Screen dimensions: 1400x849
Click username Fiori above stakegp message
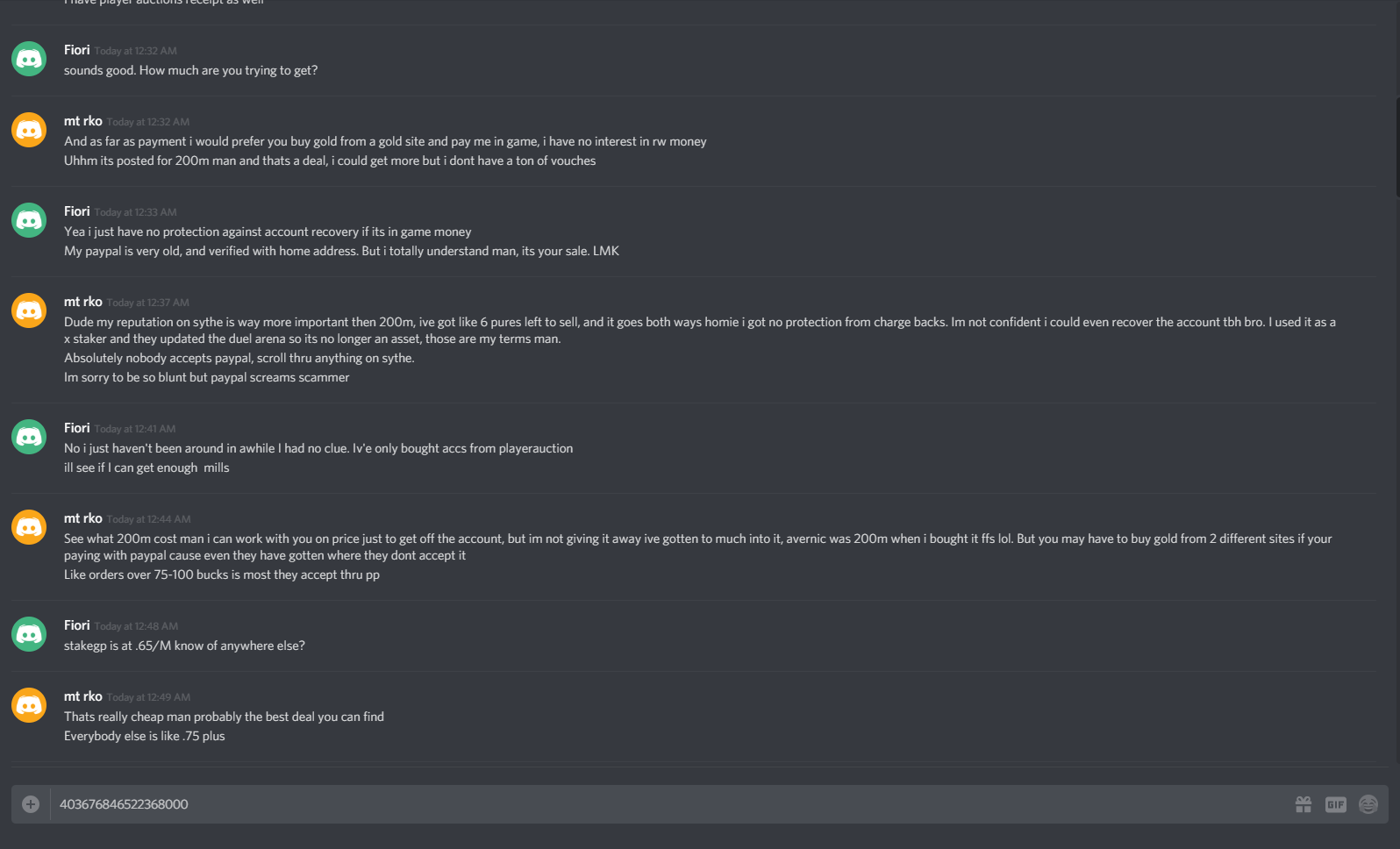77,625
